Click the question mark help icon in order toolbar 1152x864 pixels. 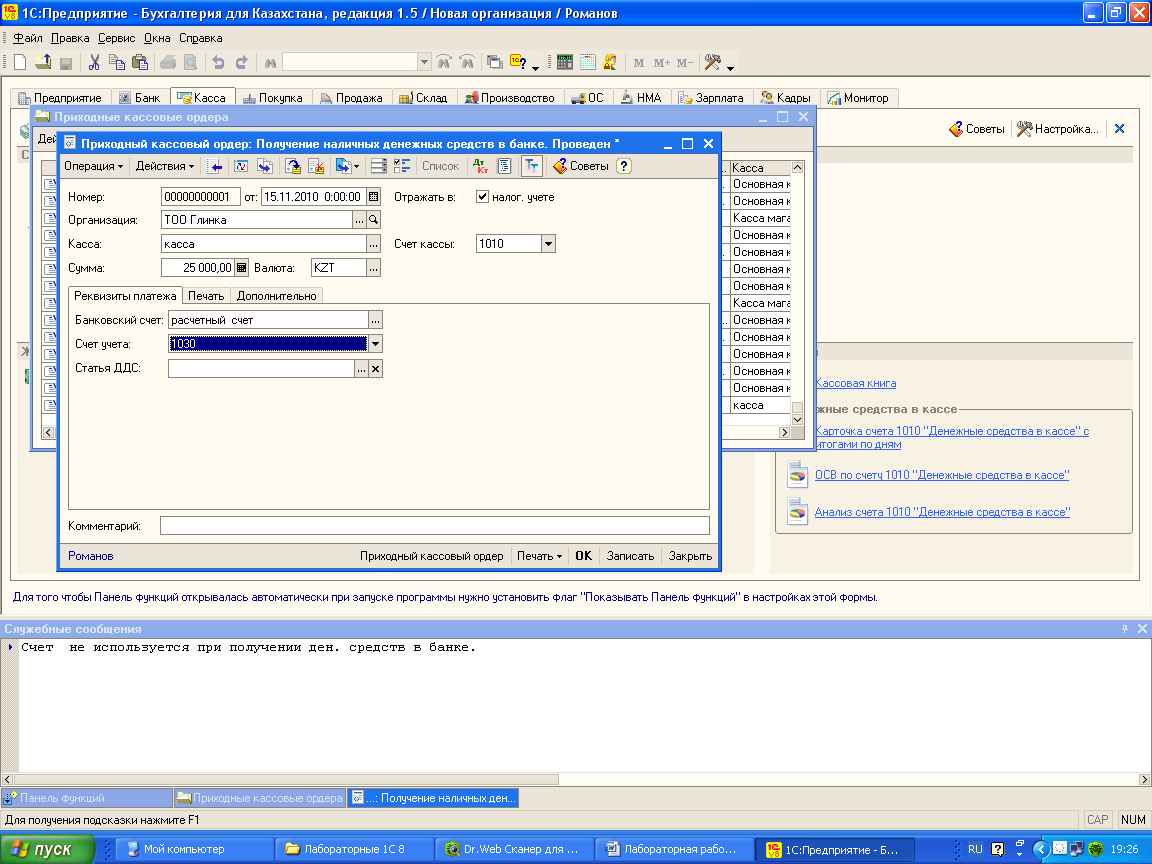(x=624, y=166)
